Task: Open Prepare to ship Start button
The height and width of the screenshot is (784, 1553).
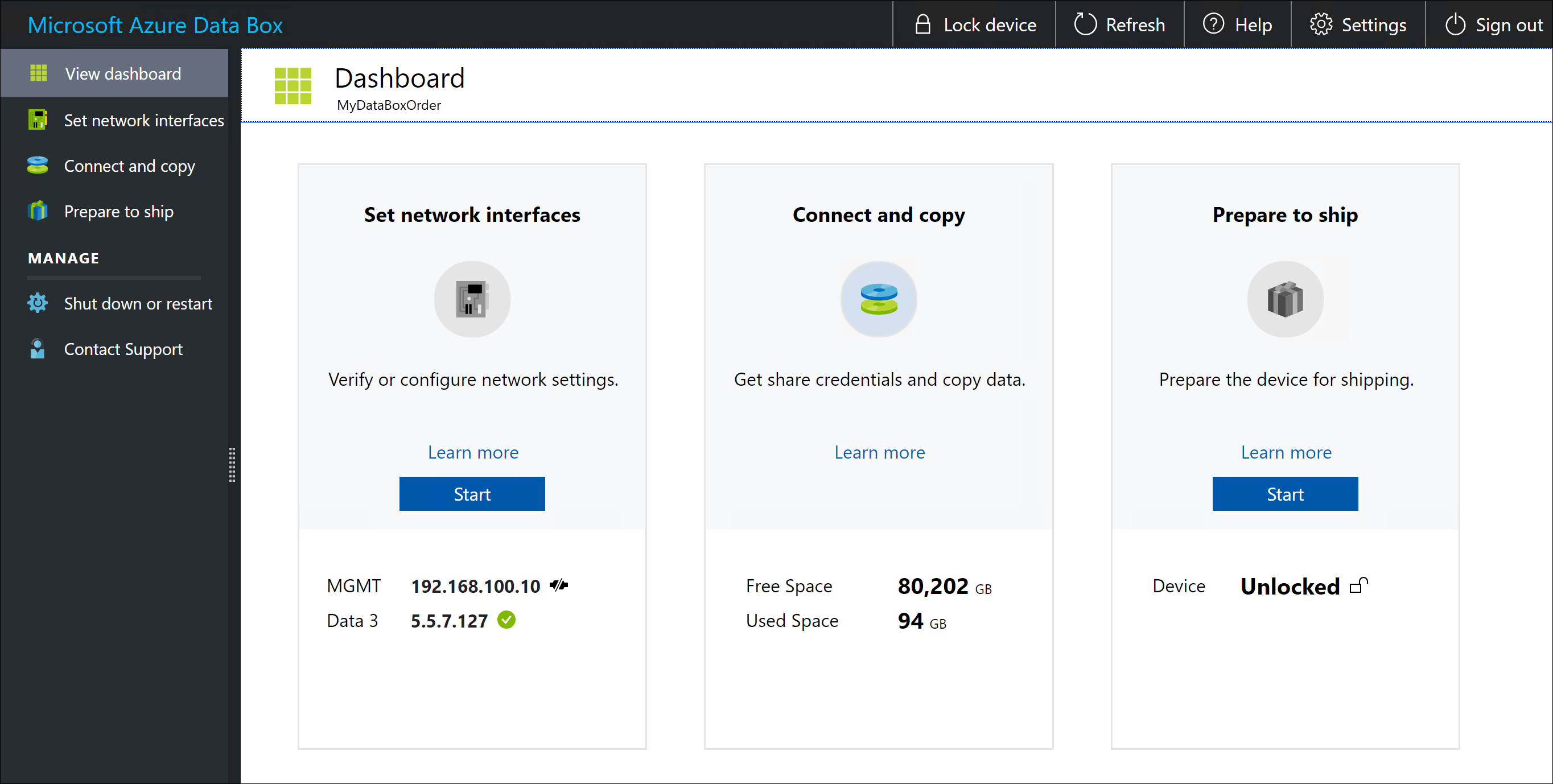Action: [1286, 493]
